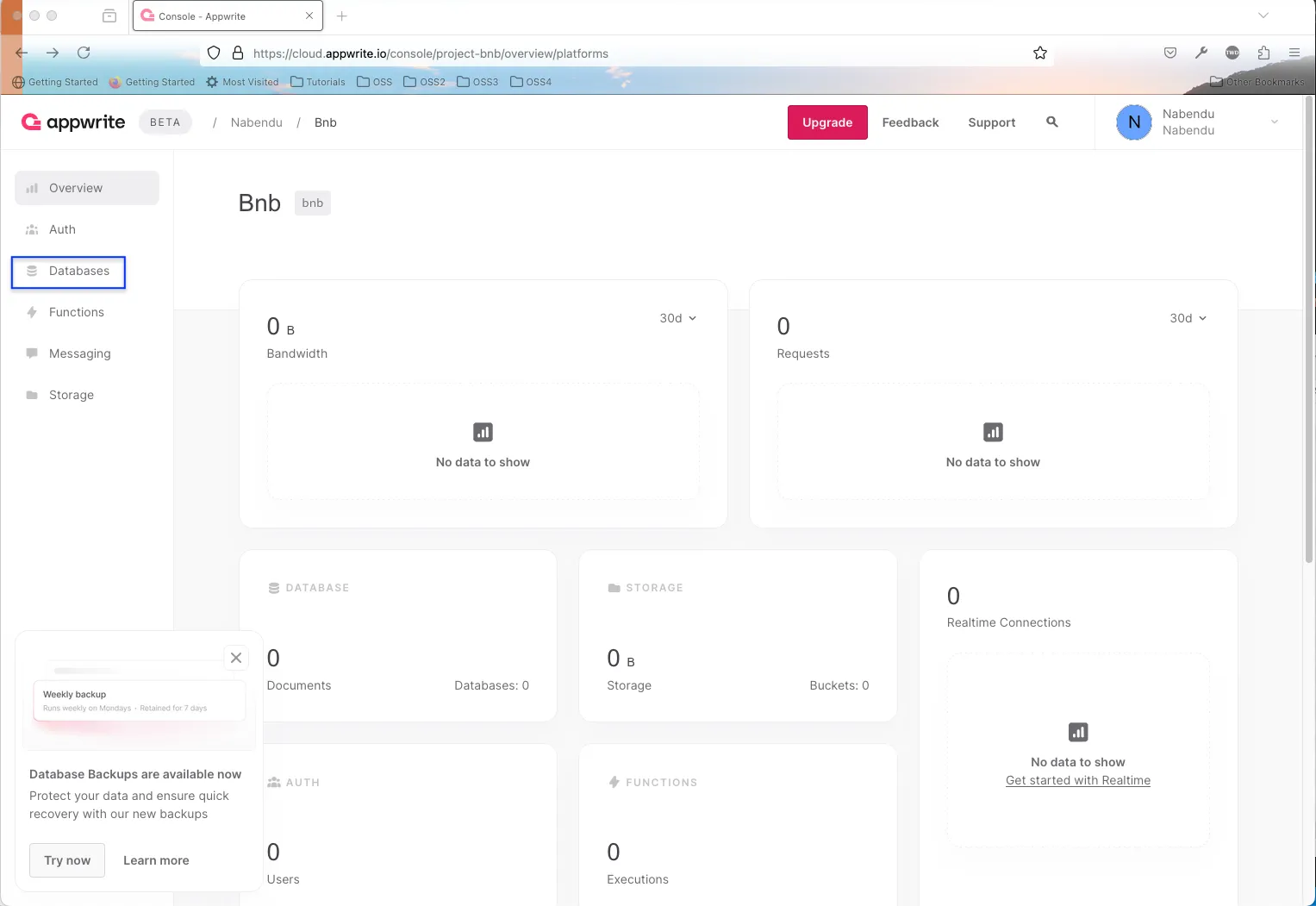The width and height of the screenshot is (1316, 906).
Task: Click the Appwrite logo
Action: pyautogui.click(x=73, y=122)
